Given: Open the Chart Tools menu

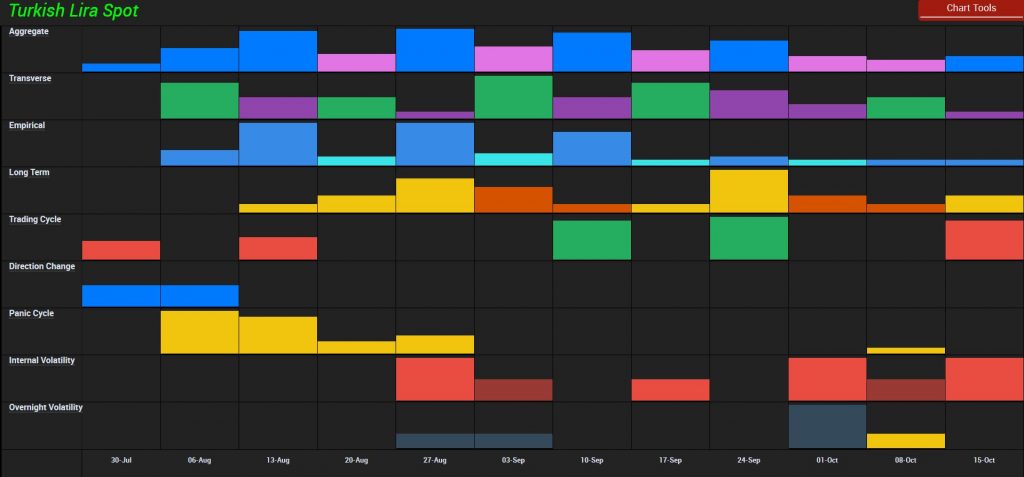Looking at the screenshot, I should pos(970,9).
